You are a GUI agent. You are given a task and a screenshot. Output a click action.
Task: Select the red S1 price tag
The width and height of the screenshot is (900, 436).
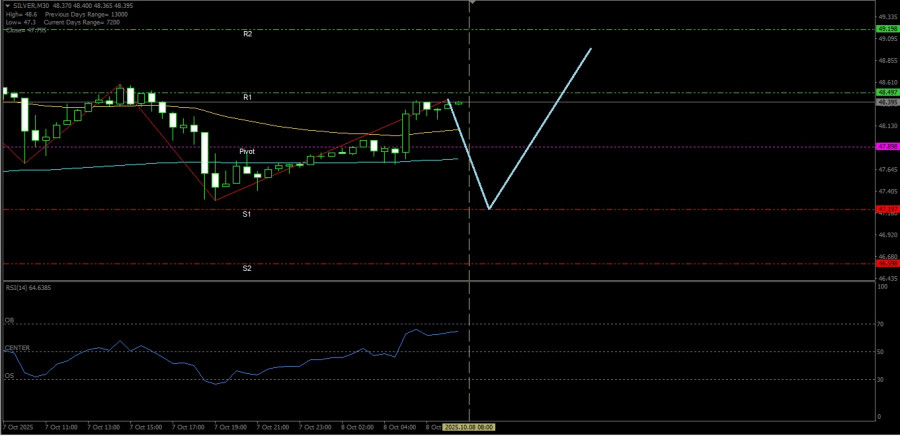click(886, 210)
